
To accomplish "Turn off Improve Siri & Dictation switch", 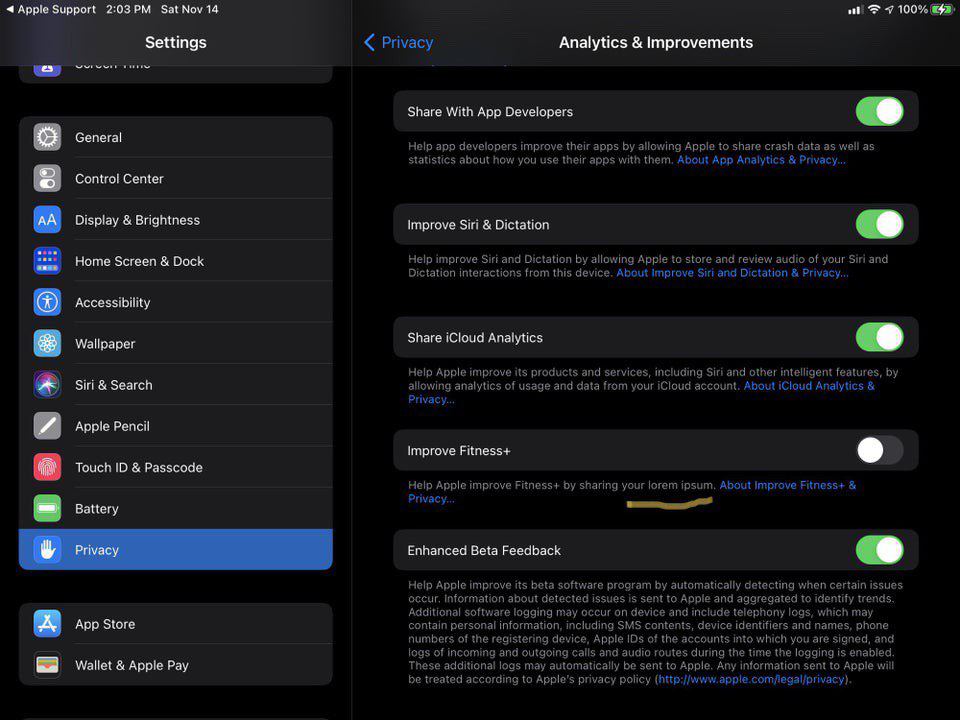I will click(x=879, y=224).
